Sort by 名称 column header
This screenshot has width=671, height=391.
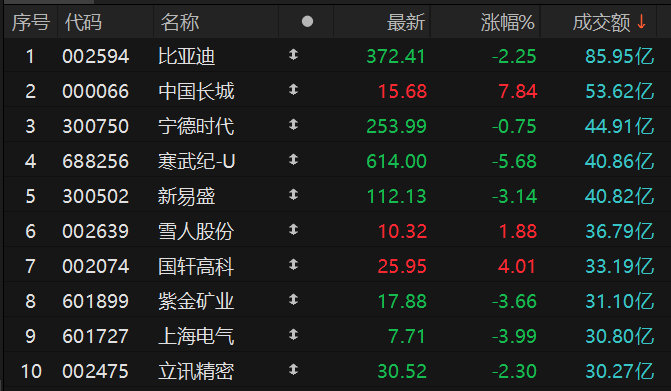tap(180, 22)
